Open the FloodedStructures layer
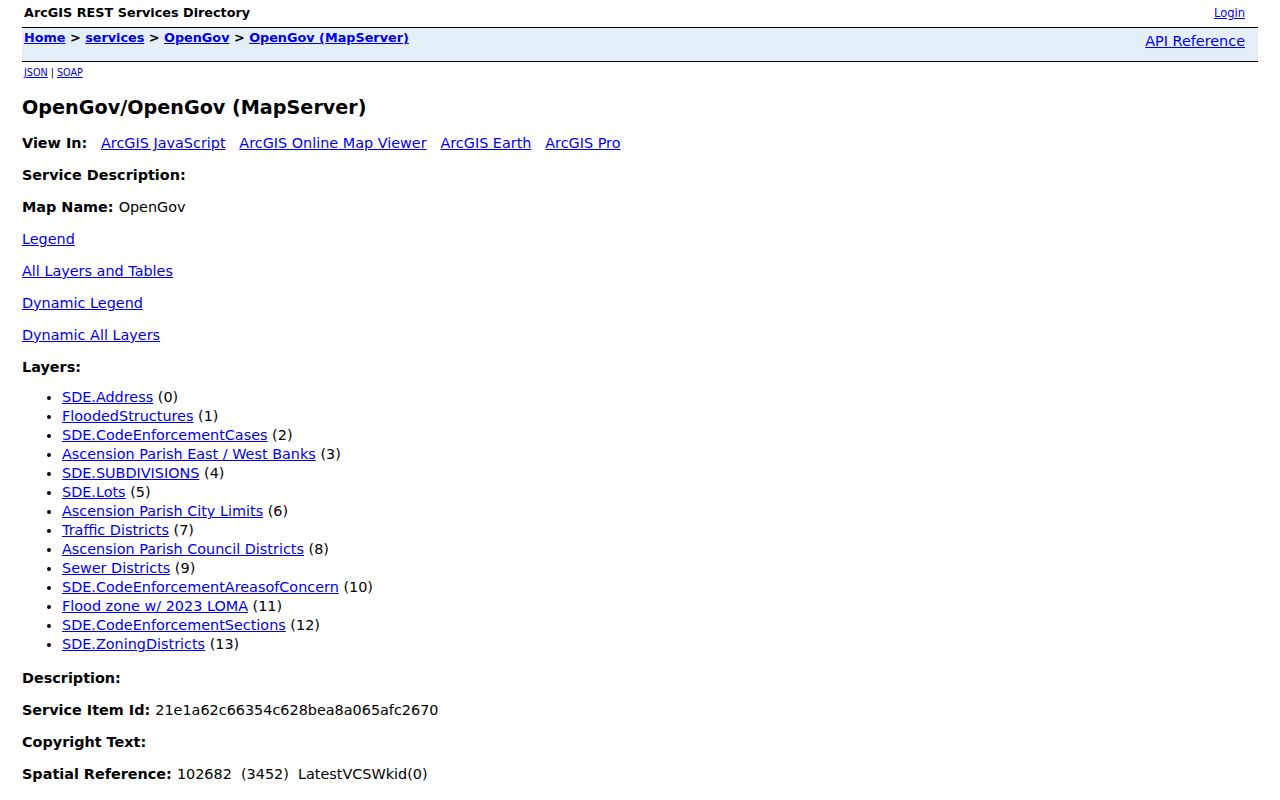Screen dimensions: 1280x800 coord(128,416)
